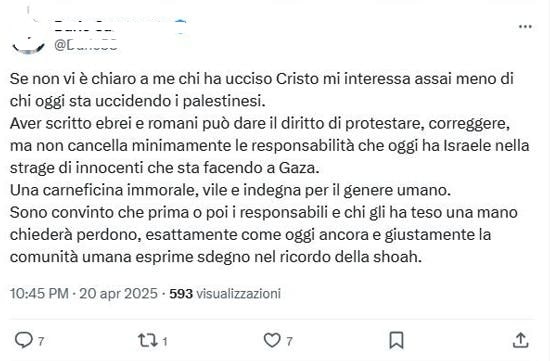Viewport: 550px width, 361px height.
Task: Click the 10:45 PM timestamp
Action: [x=39, y=293]
